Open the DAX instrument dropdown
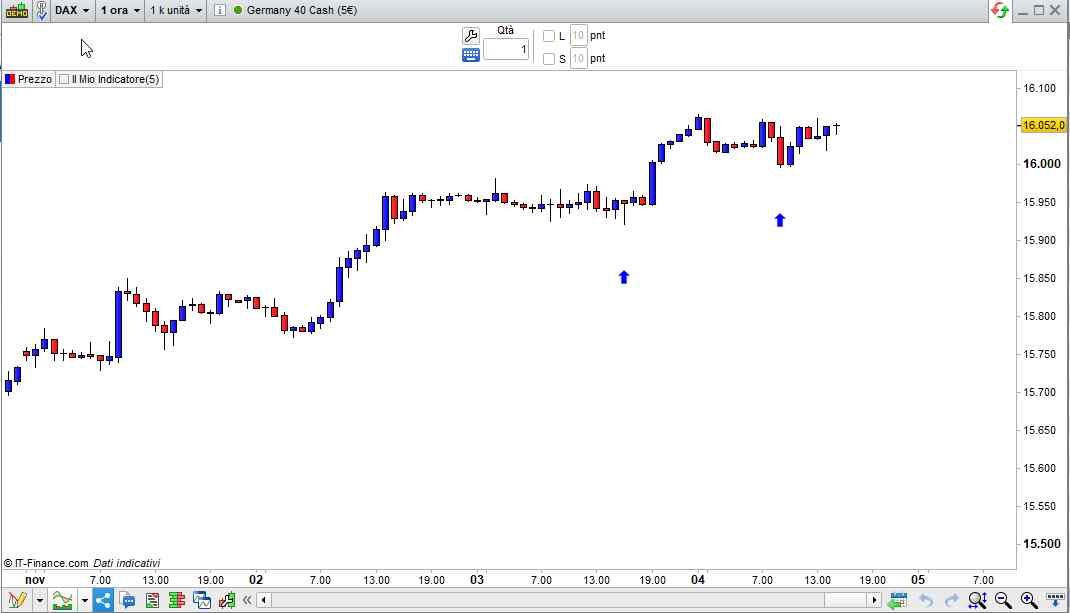This screenshot has width=1070, height=613. [x=72, y=10]
